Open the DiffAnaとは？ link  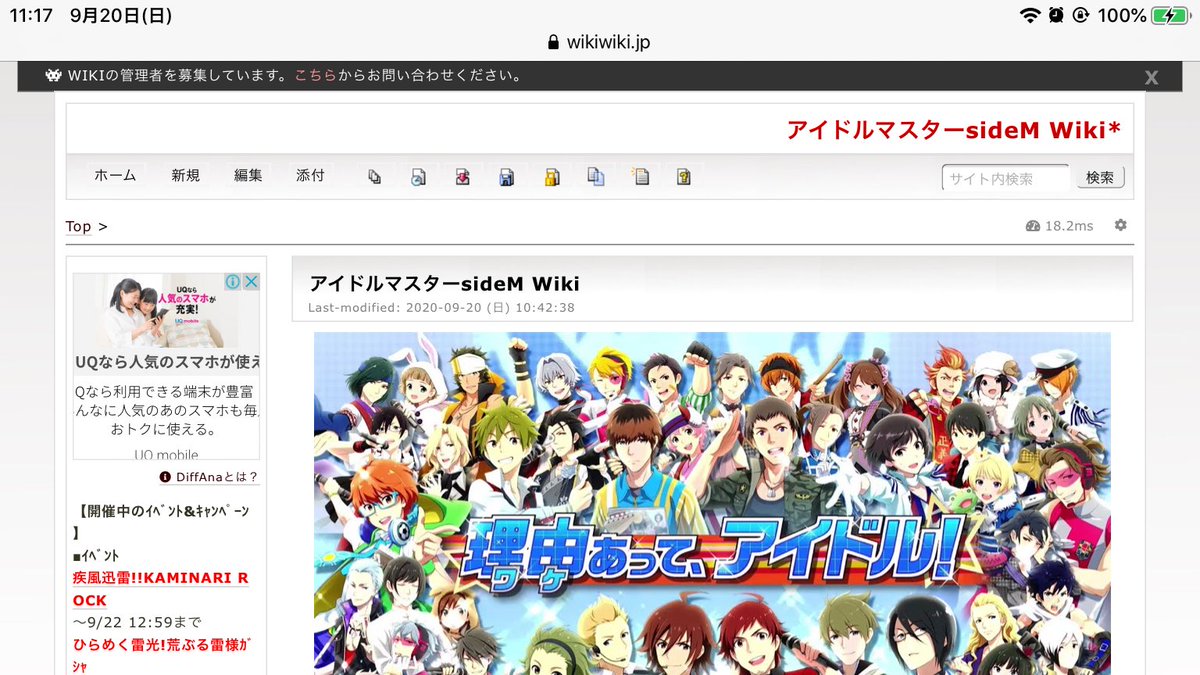pyautogui.click(x=209, y=477)
